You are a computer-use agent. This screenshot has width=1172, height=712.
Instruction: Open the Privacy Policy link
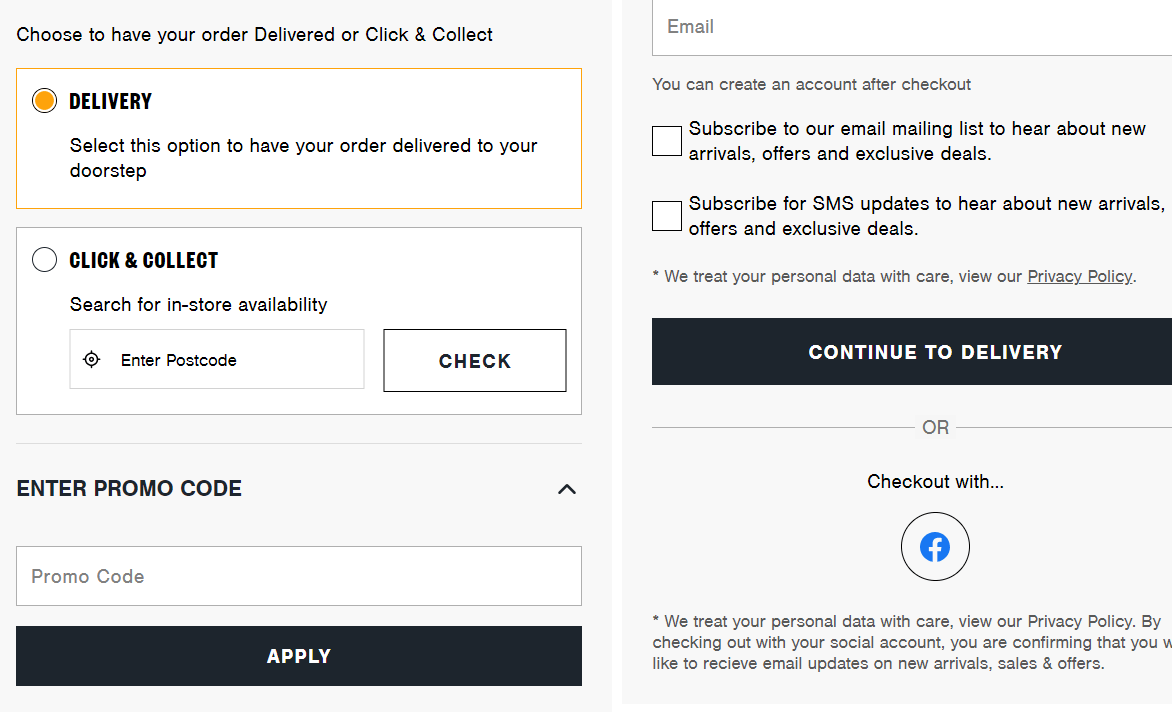tap(1079, 276)
